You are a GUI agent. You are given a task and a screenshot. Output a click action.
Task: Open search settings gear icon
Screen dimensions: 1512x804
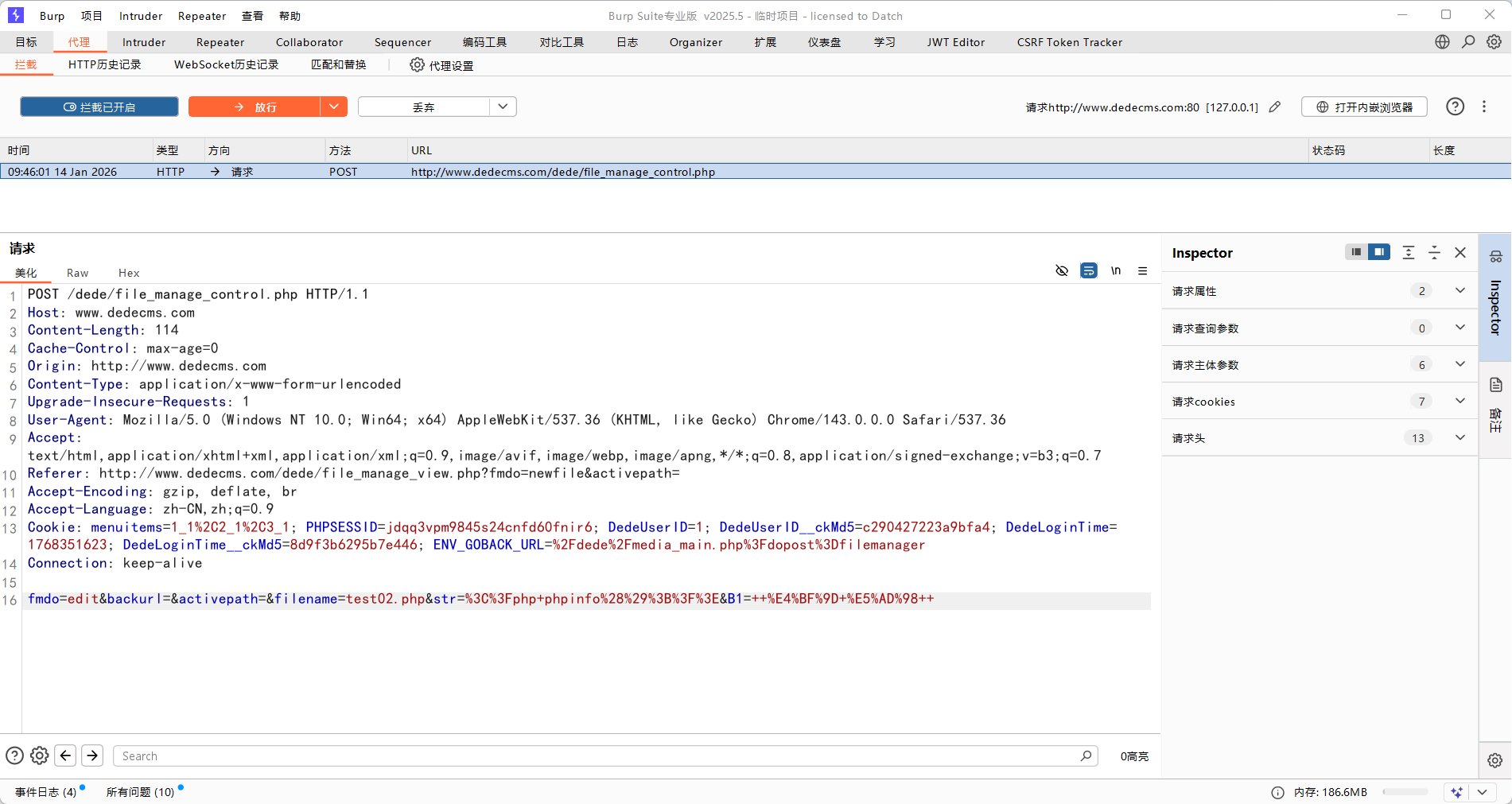[x=40, y=755]
